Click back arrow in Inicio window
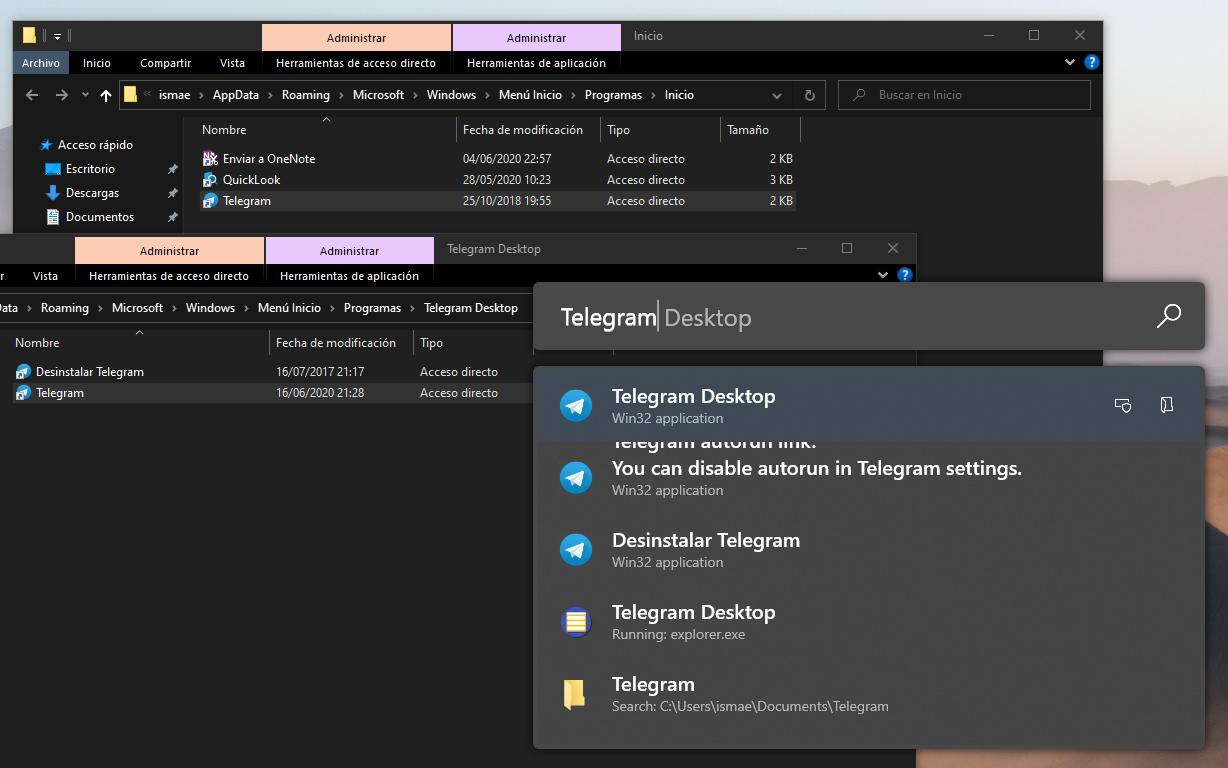The height and width of the screenshot is (768, 1228). 32,95
